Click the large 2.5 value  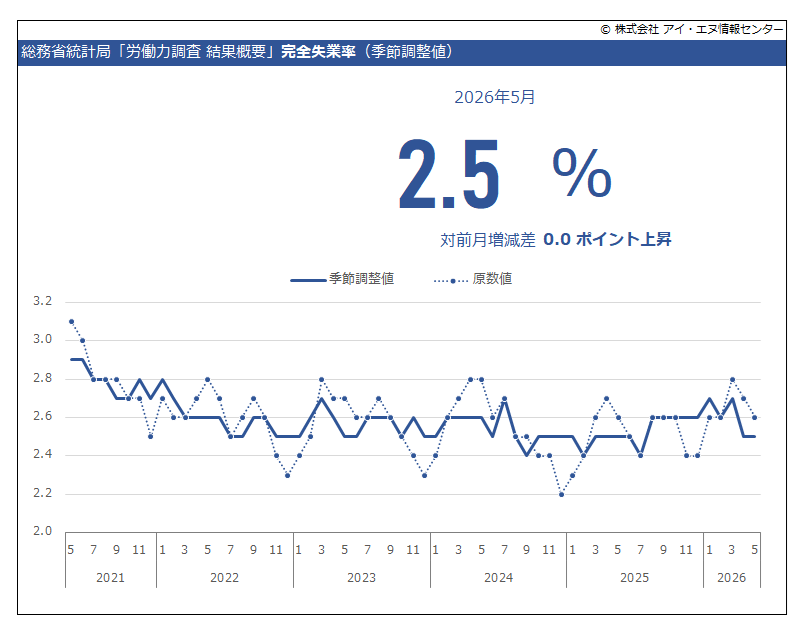point(449,174)
